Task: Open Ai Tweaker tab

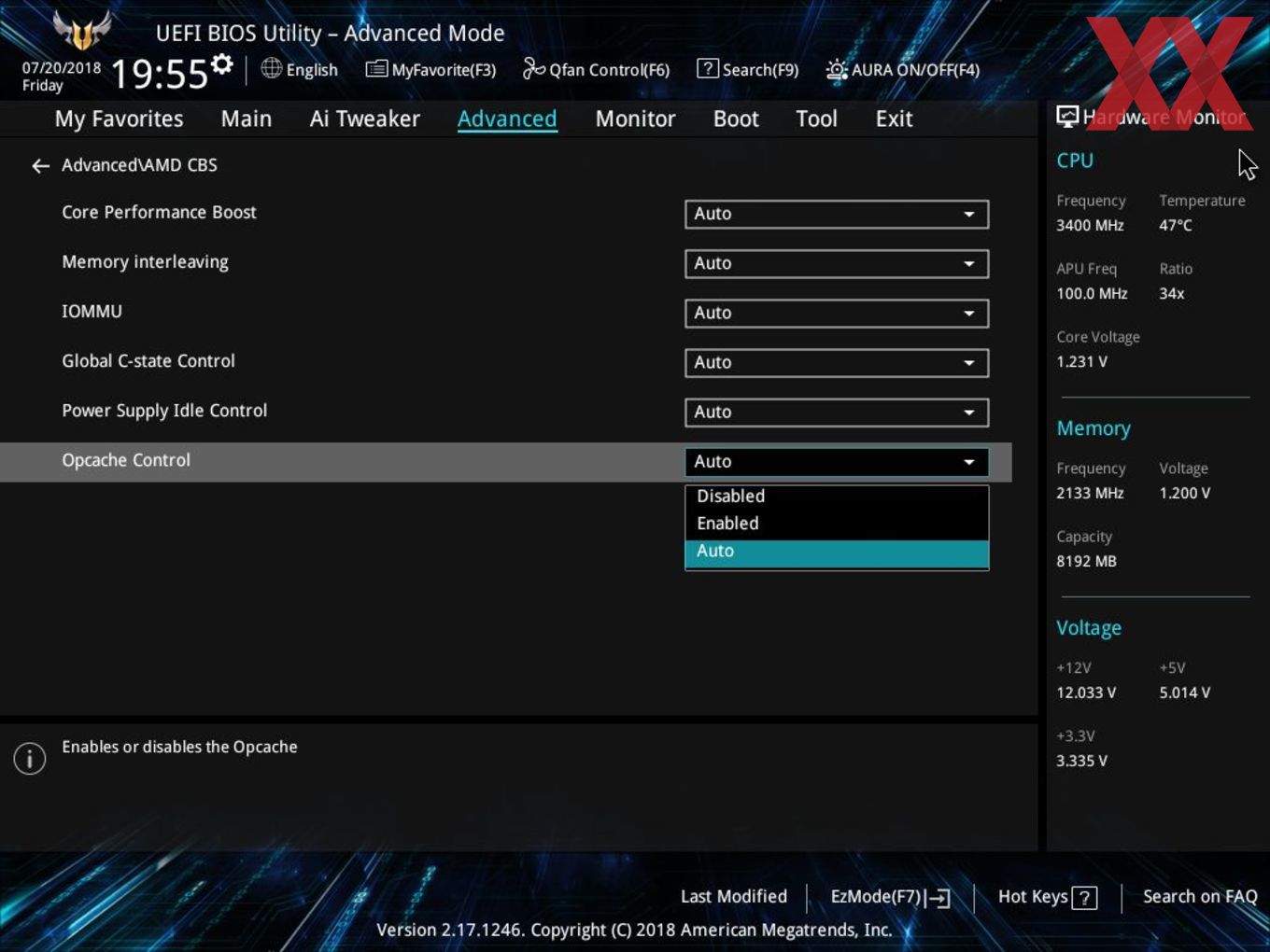Action: (x=364, y=119)
